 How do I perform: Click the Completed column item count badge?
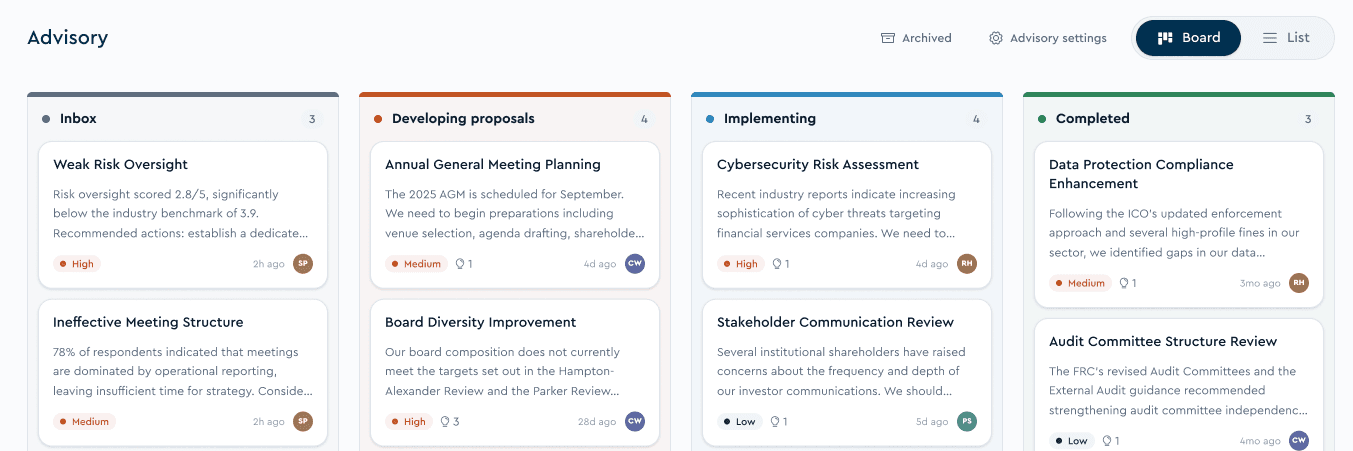1307,119
